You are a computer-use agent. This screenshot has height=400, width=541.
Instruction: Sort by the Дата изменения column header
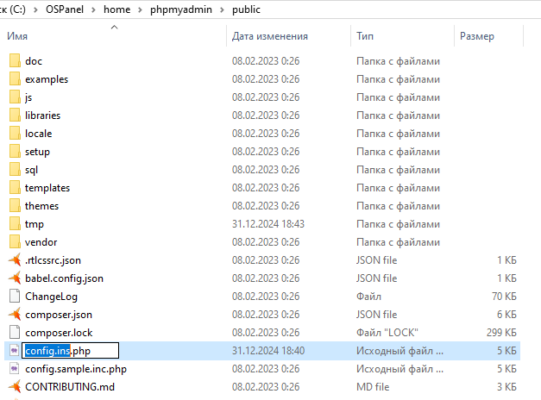(270, 36)
